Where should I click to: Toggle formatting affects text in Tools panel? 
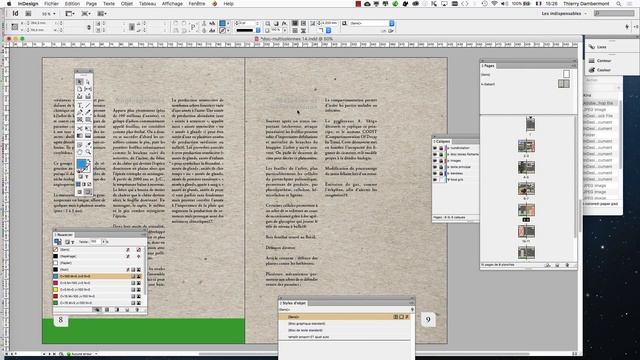point(87,177)
